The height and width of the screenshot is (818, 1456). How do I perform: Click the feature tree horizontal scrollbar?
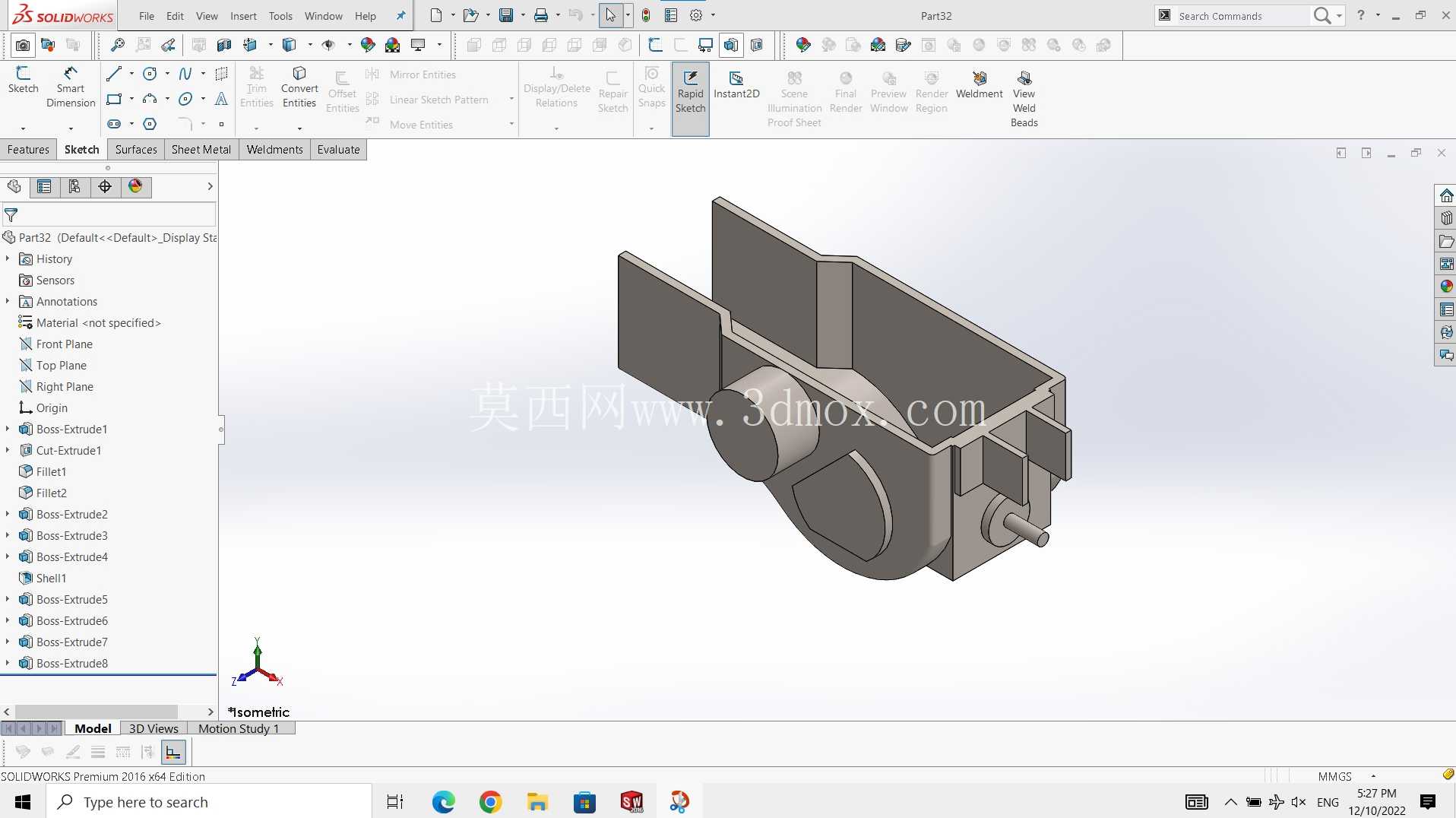(x=97, y=712)
